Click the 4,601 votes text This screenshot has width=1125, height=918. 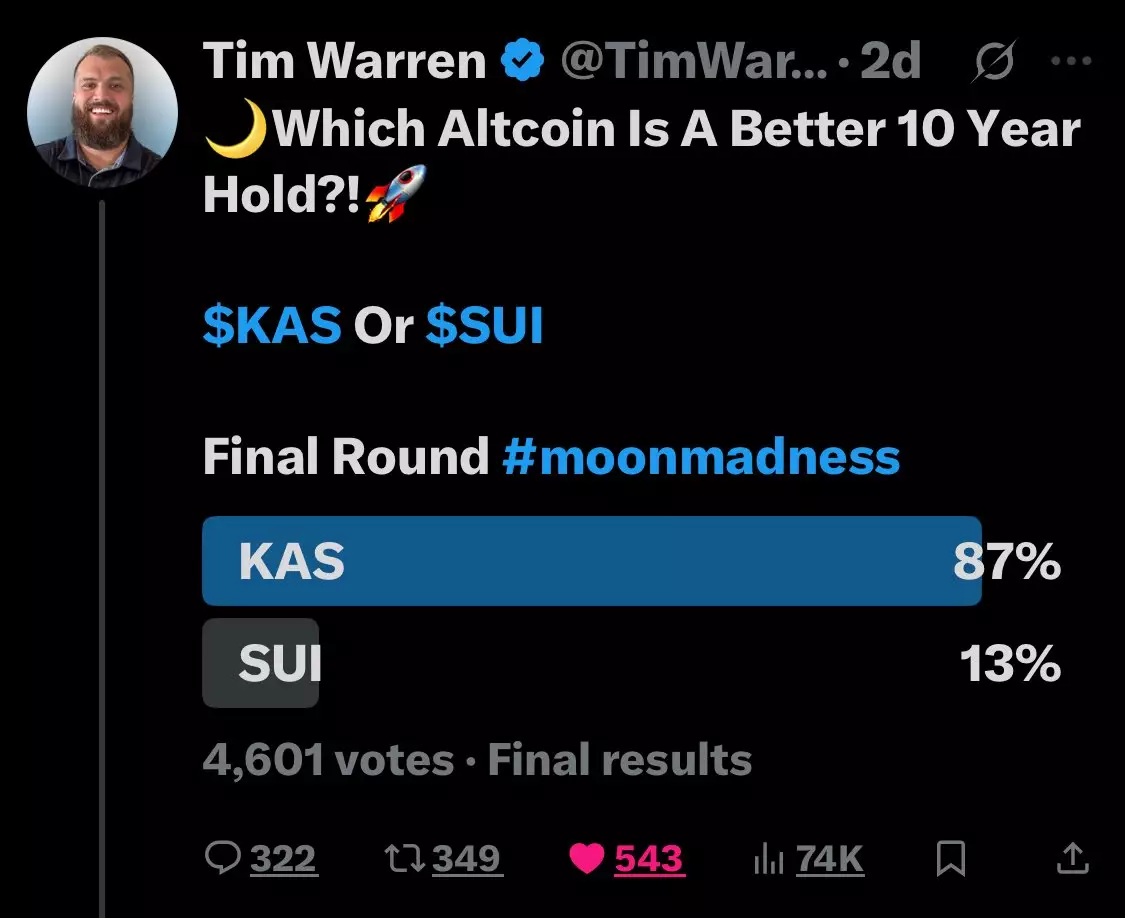click(328, 761)
